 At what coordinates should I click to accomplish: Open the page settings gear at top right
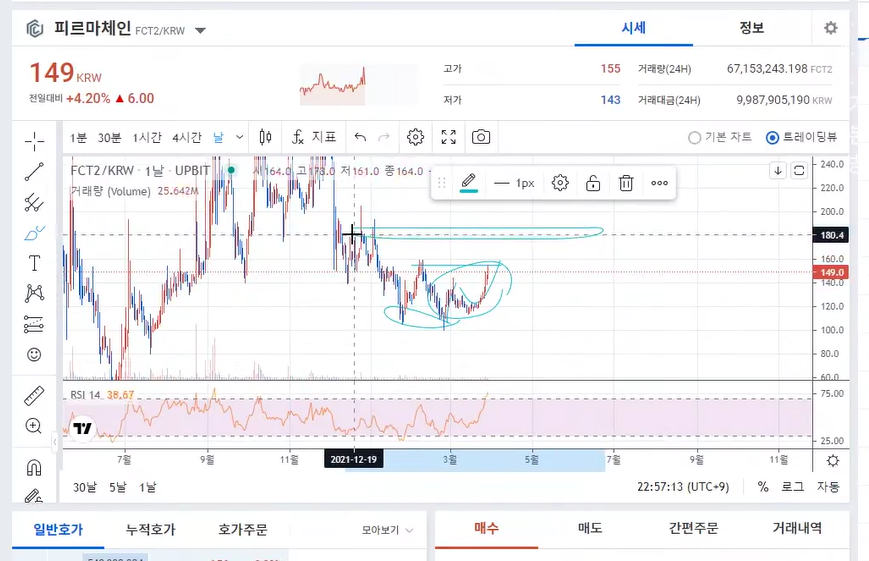[830, 28]
